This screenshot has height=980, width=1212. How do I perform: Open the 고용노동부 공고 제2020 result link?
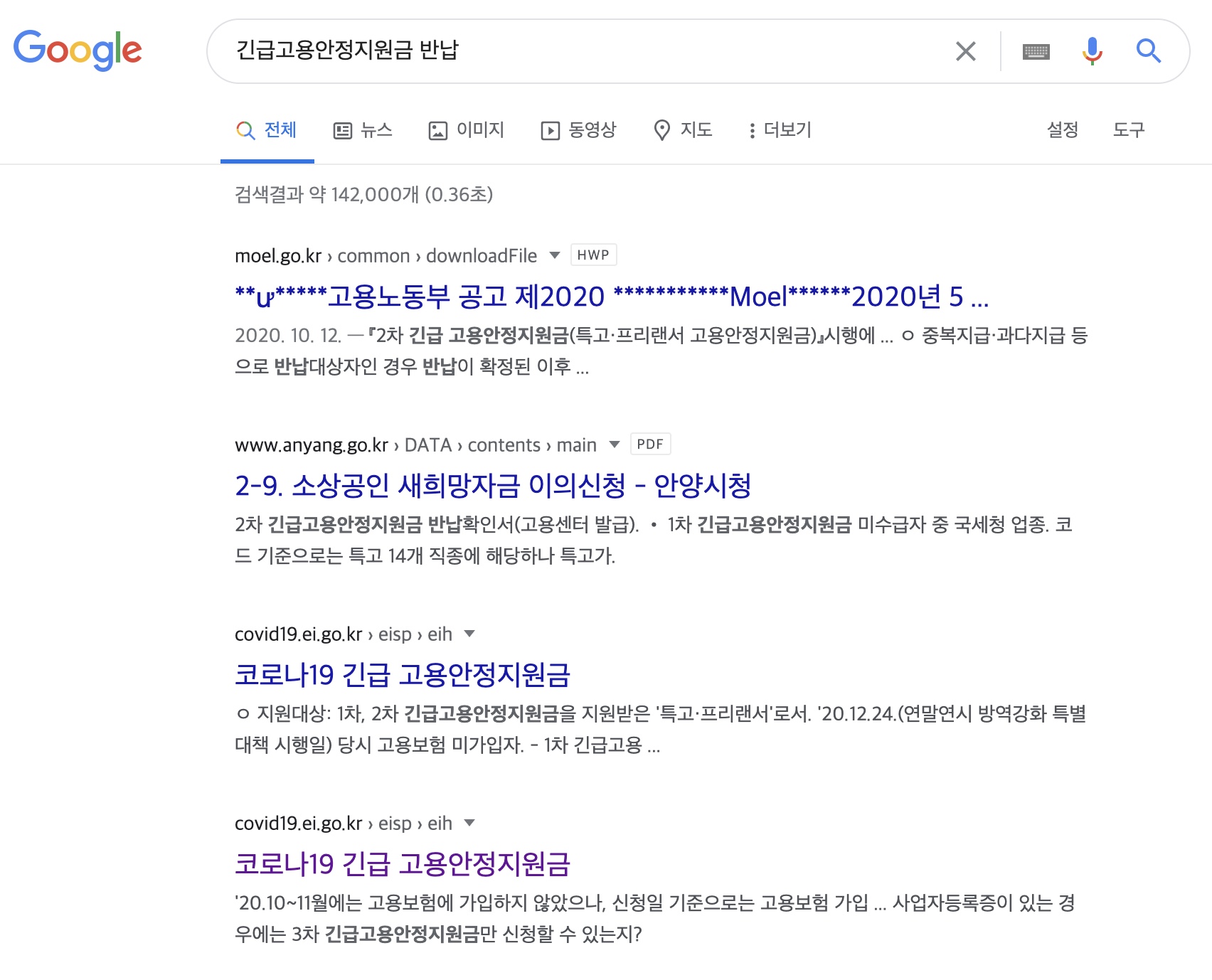point(612,297)
